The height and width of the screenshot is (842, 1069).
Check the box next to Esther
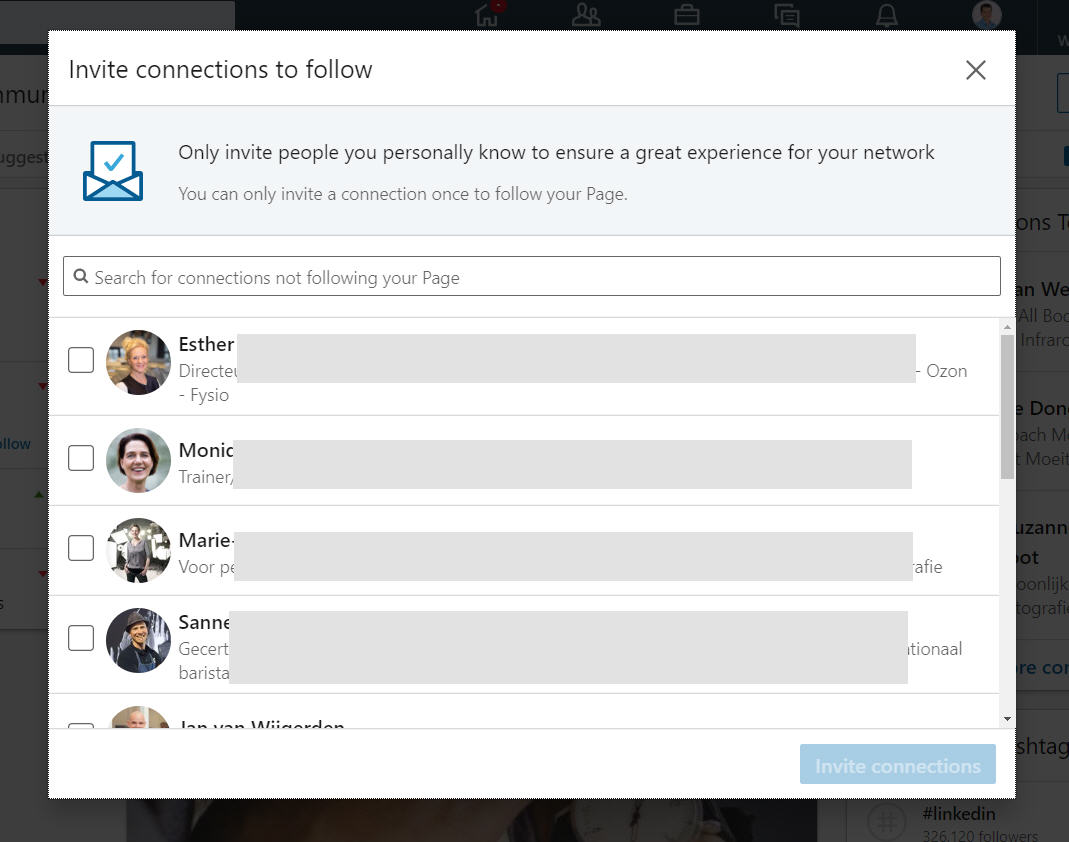tap(81, 360)
